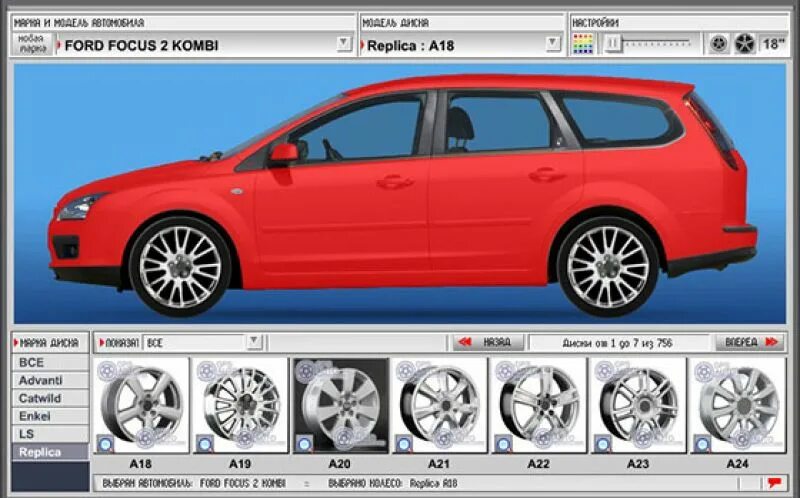Viewport: 800px width, 498px height.
Task: Click the 'Модель диска' header label
Action: click(395, 22)
